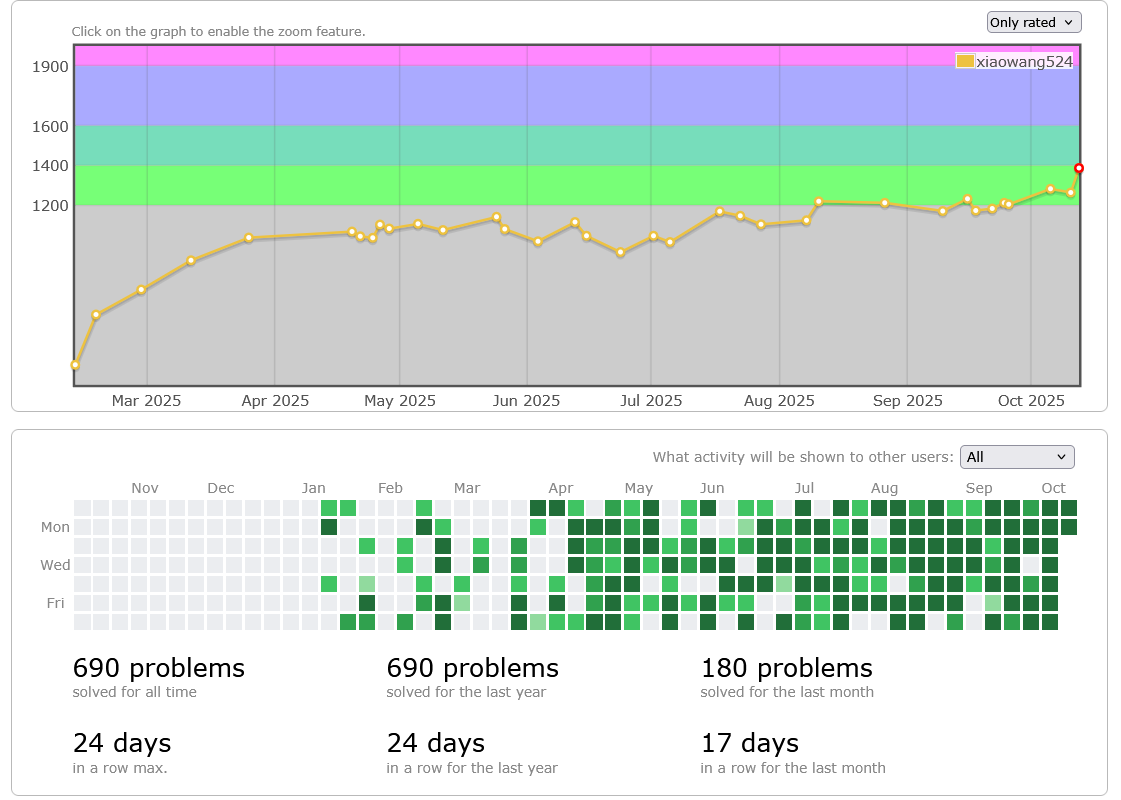Click "17 days" in a row last month
Screen dimensions: 1121x800
[750, 744]
